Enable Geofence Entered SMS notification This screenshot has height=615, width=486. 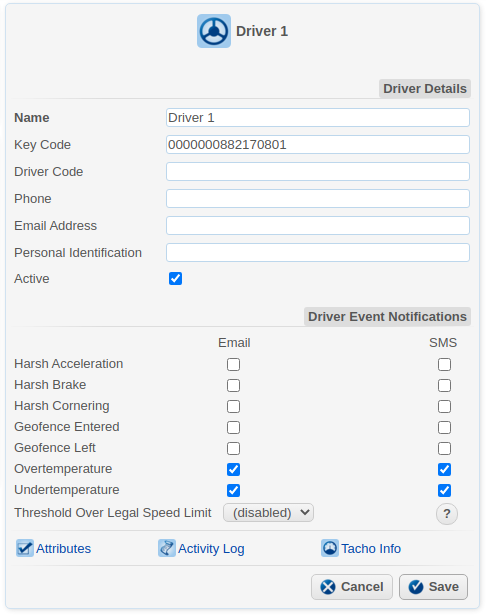444,427
